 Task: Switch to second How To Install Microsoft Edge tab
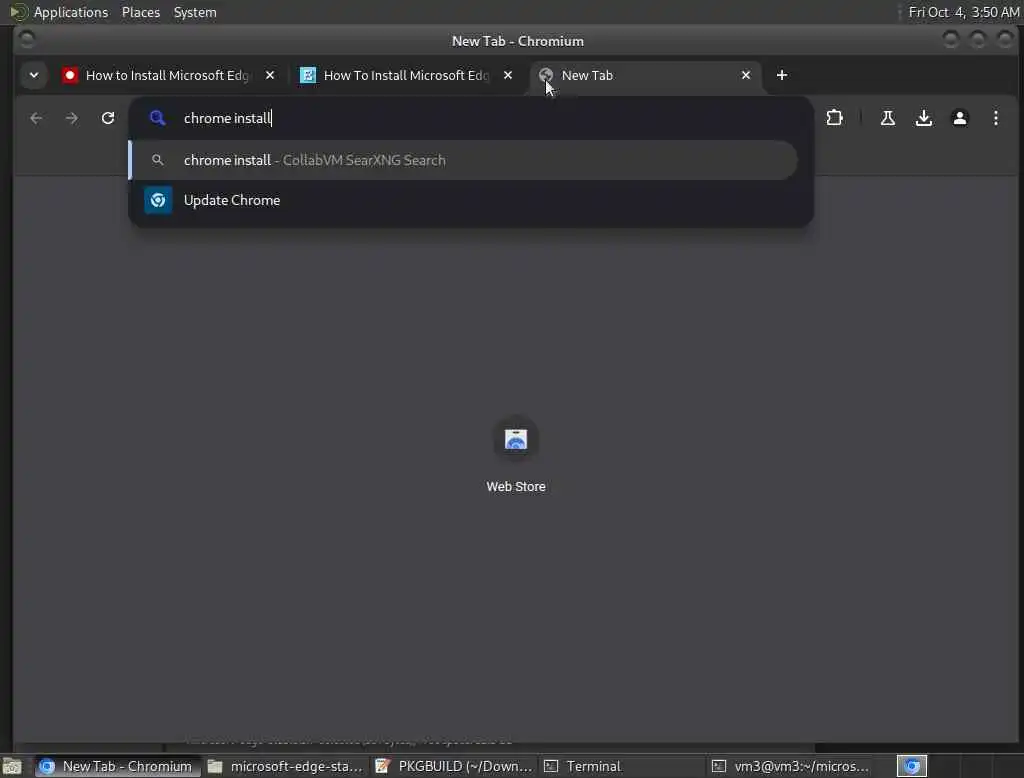[405, 75]
